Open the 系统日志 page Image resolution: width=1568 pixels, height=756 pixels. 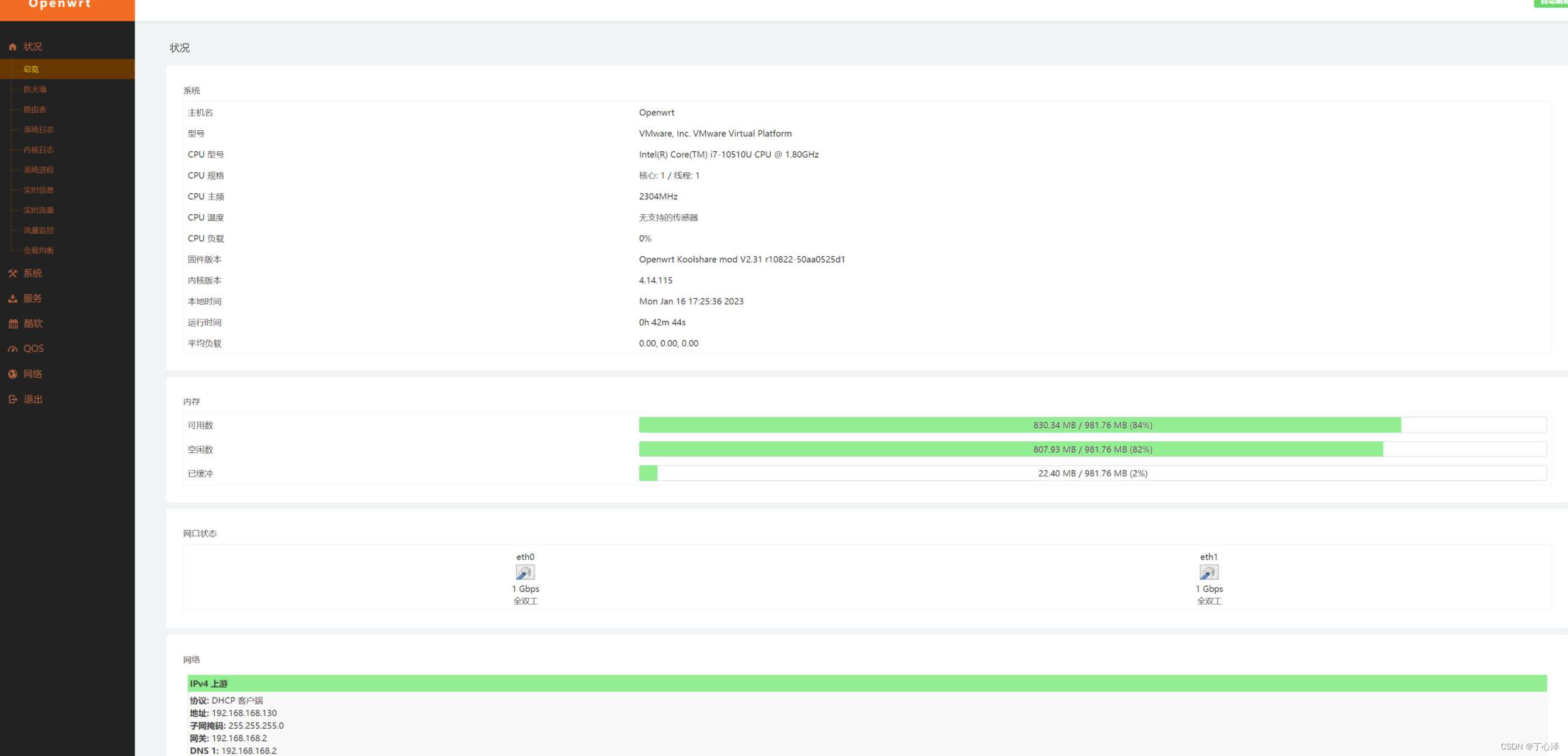tap(39, 130)
